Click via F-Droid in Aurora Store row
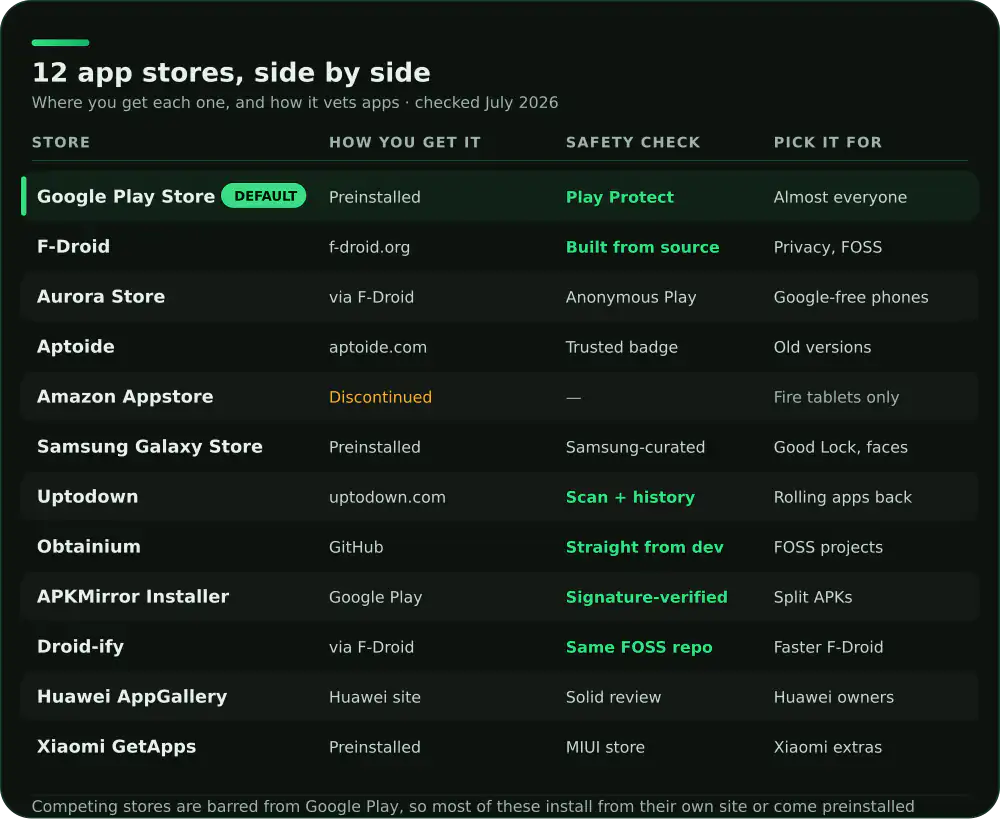The height and width of the screenshot is (819, 1000). tap(371, 297)
